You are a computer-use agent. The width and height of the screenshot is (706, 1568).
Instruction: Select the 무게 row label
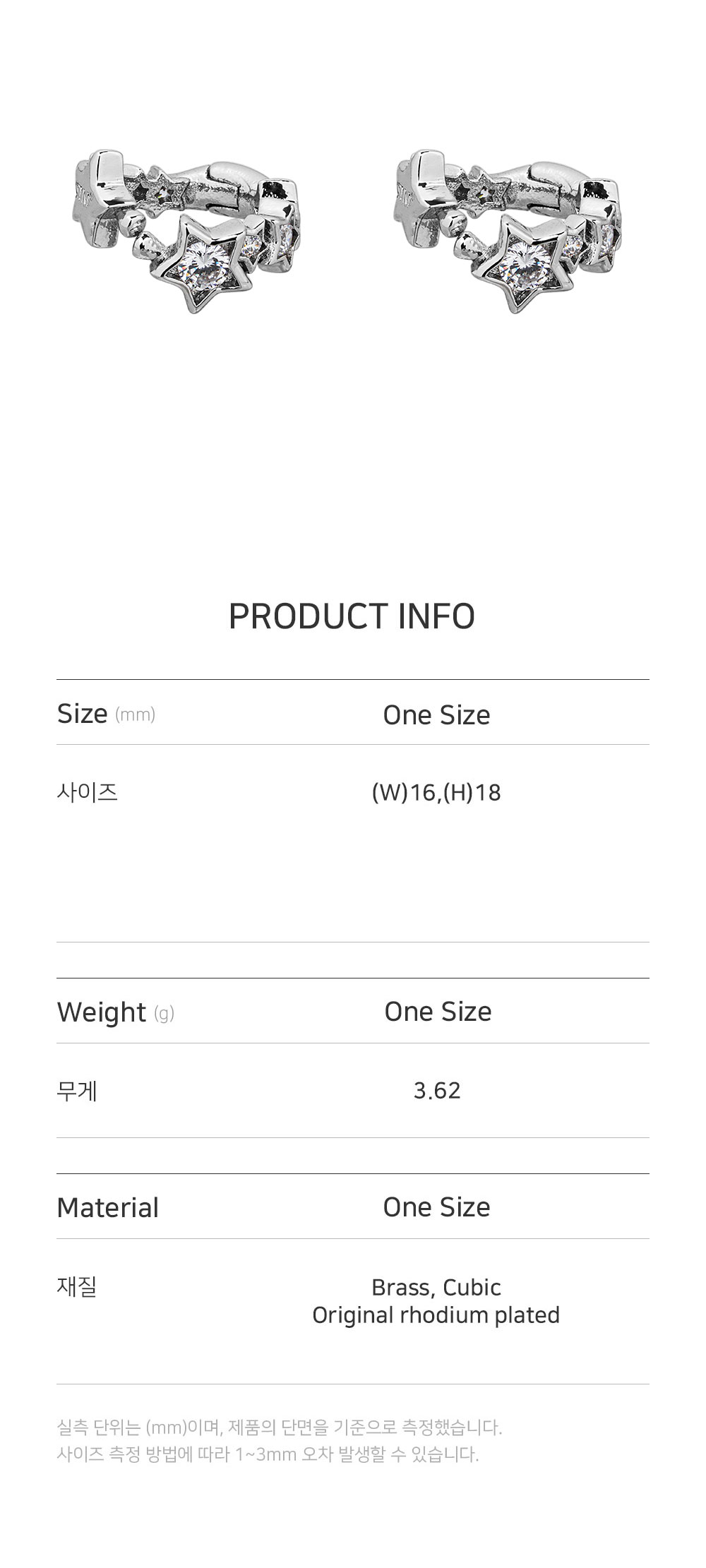click(x=77, y=1091)
